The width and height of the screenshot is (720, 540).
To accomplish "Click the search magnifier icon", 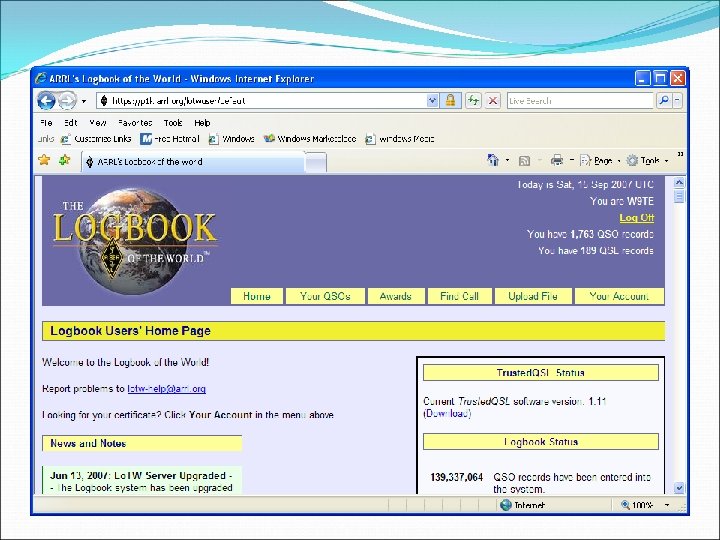I will (663, 100).
